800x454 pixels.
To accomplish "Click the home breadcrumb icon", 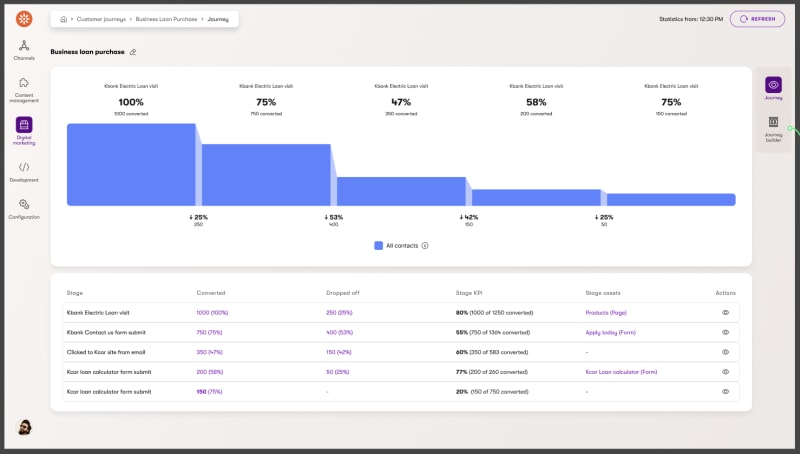I will [64, 19].
